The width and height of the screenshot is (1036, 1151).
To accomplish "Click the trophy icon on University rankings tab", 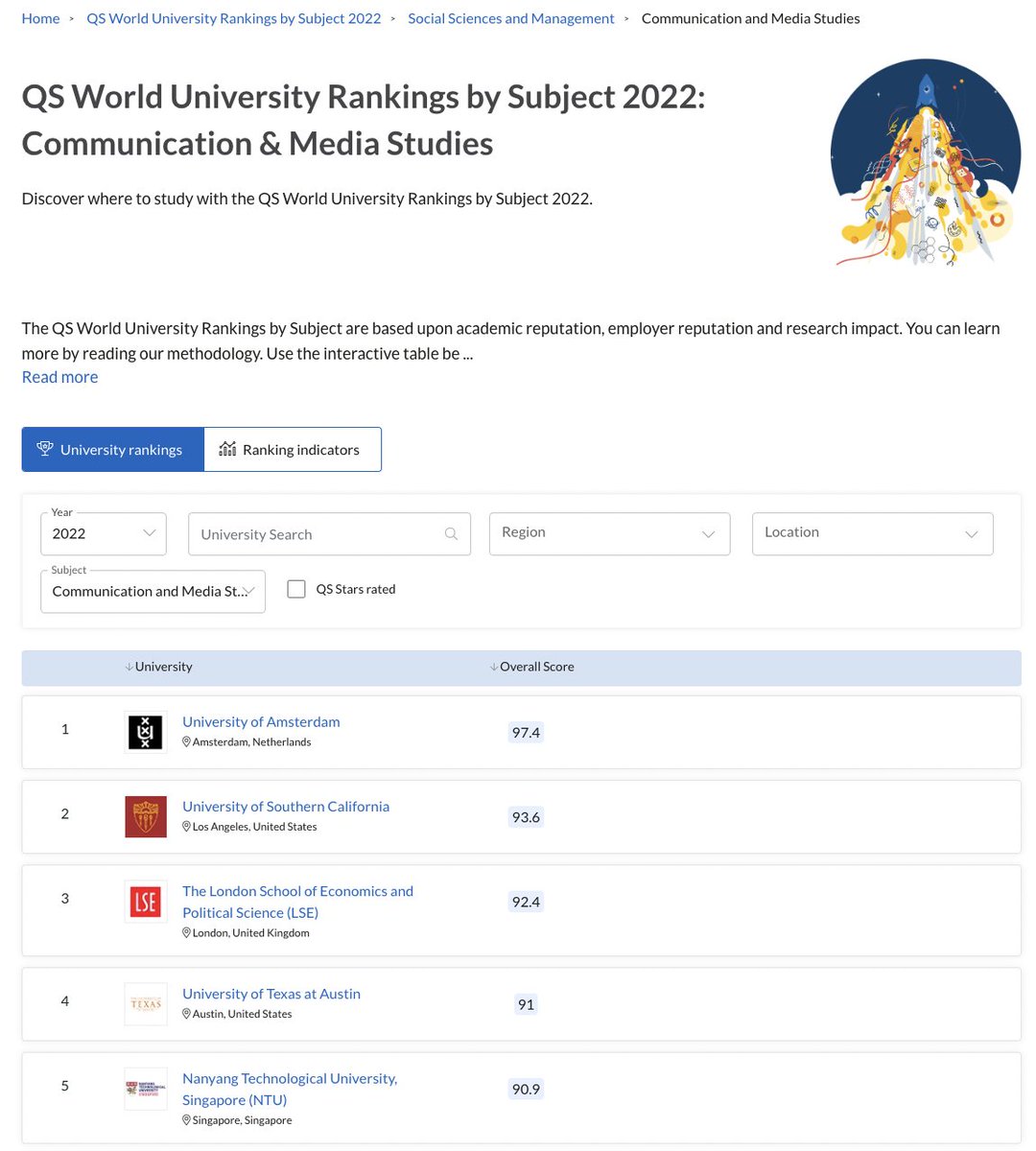I will coord(44,449).
